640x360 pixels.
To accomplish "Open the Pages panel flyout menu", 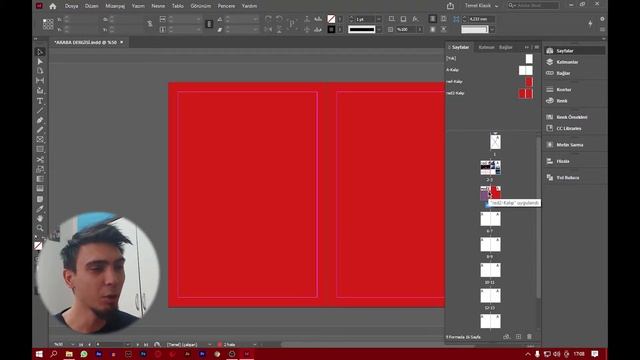I will pos(536,47).
